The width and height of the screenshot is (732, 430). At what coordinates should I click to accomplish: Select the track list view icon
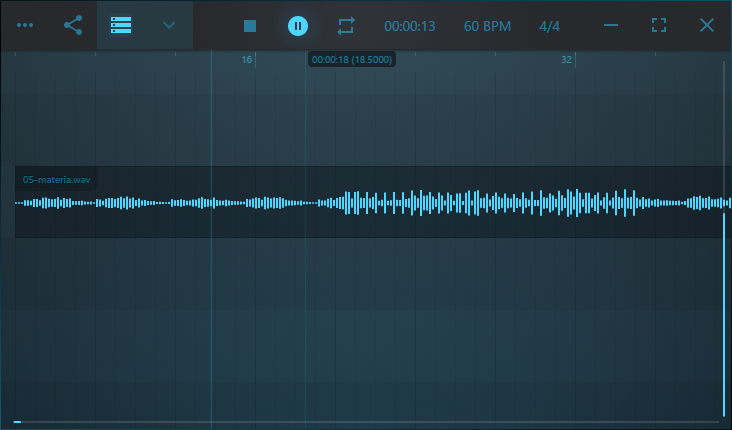coord(121,25)
